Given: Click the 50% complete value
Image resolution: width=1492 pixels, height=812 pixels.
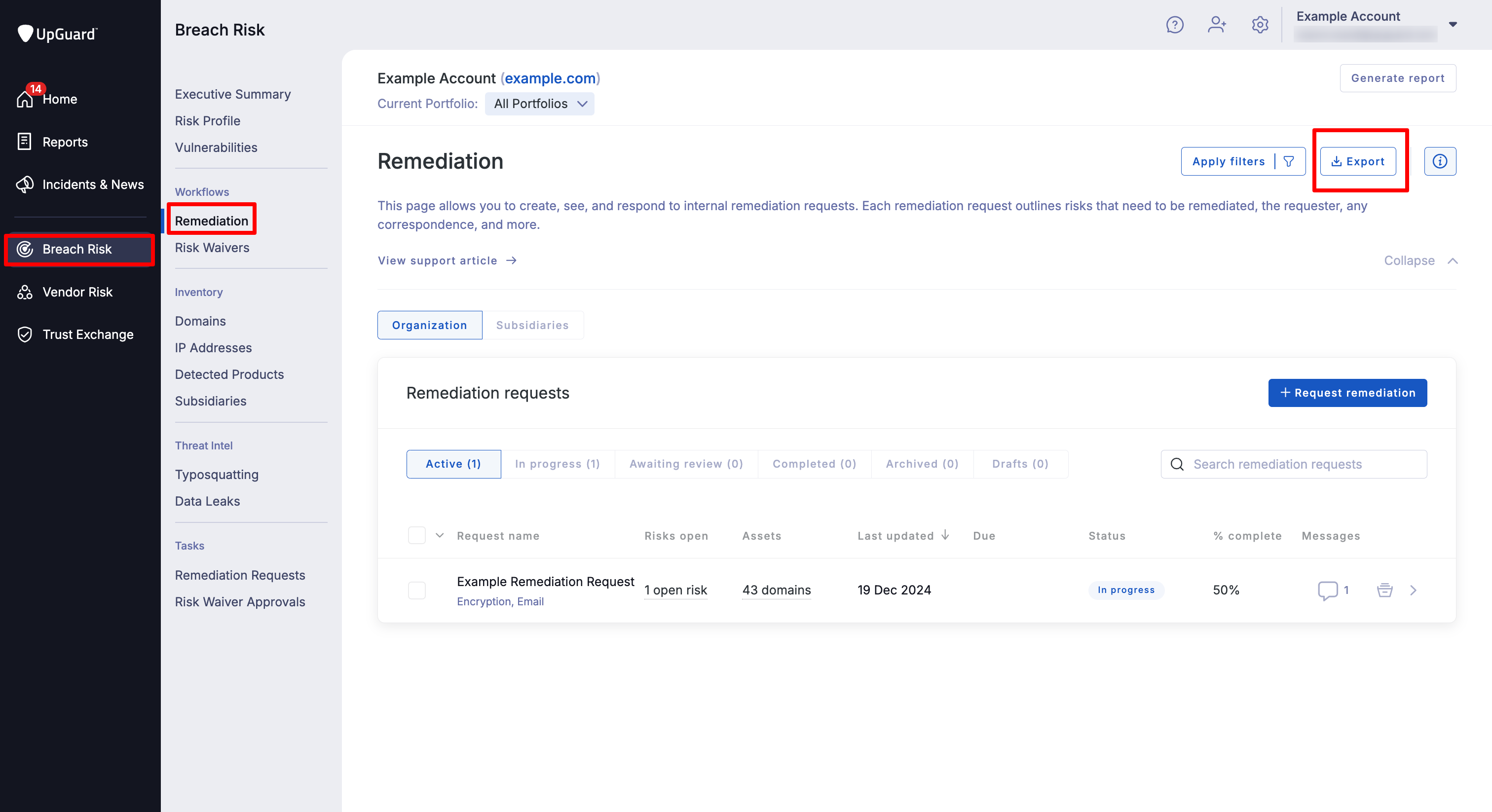Looking at the screenshot, I should [1226, 590].
